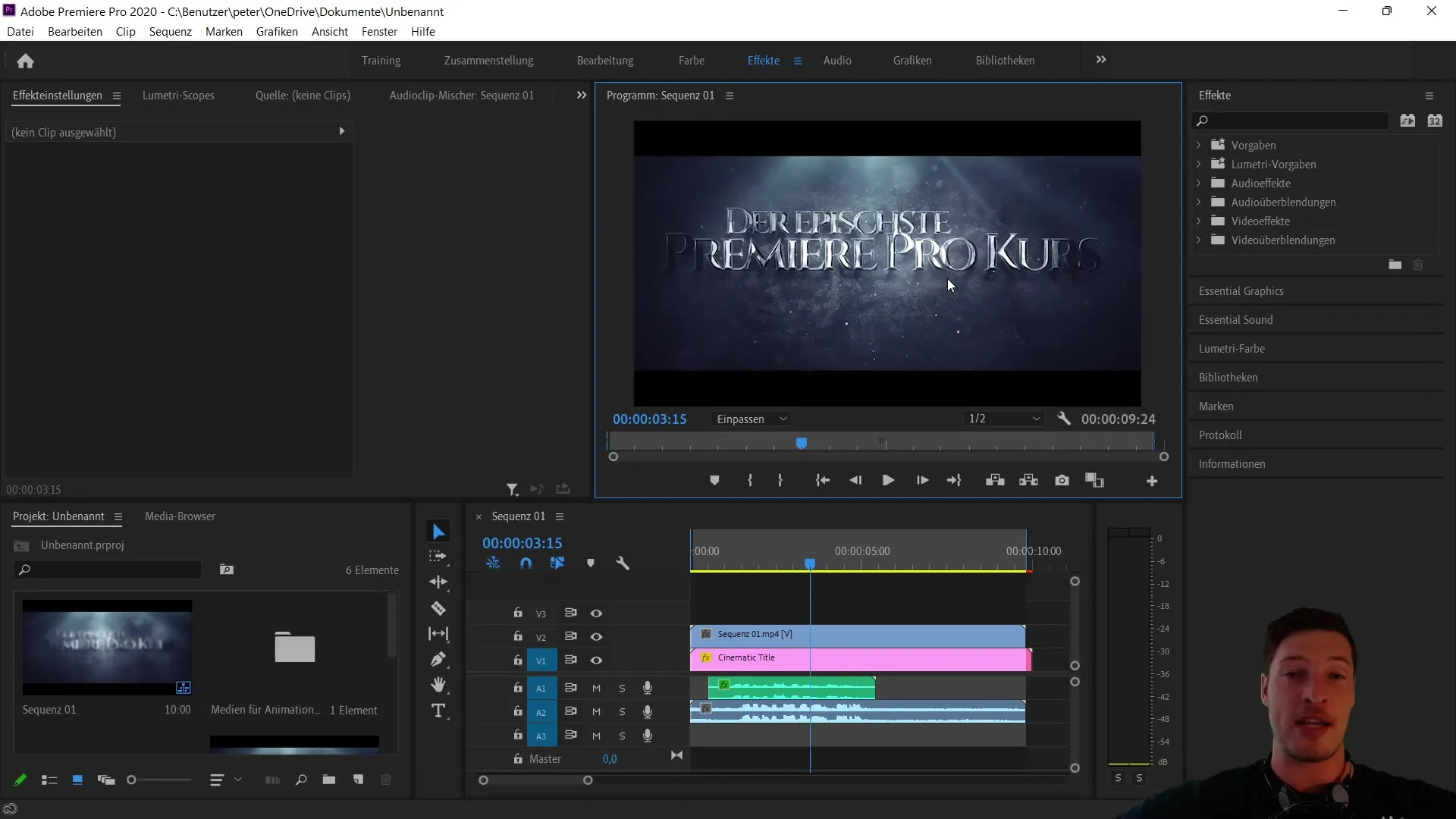
Task: Click the Bearbeitung workspace tab
Action: pyautogui.click(x=605, y=60)
